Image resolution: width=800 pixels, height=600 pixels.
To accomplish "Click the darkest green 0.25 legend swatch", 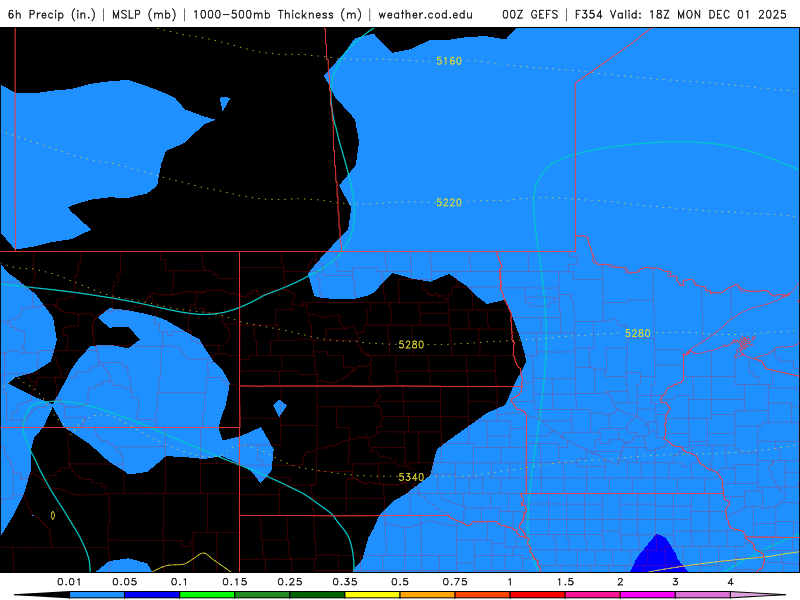I will 317,595.
